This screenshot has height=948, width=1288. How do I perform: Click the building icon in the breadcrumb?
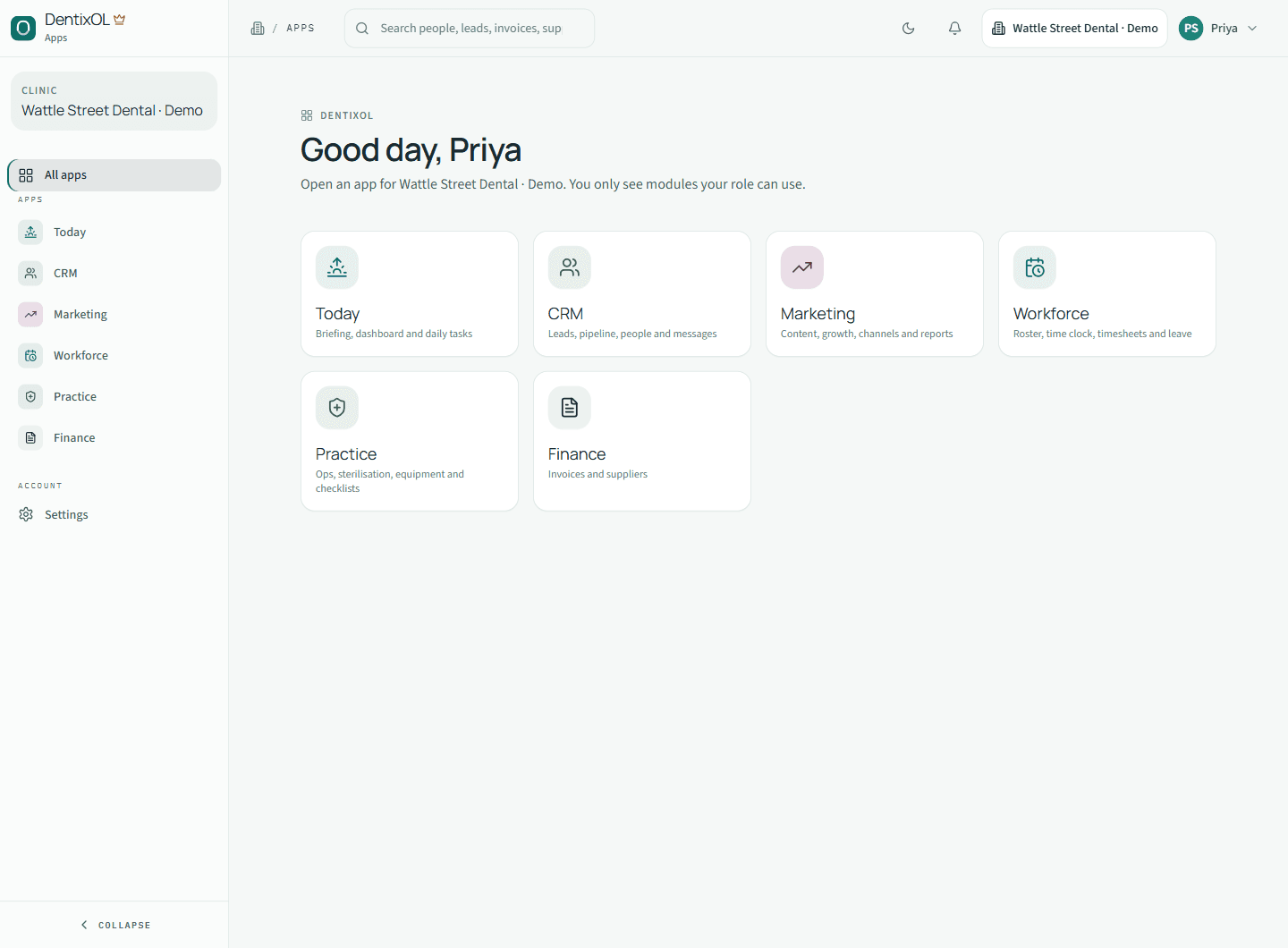[258, 29]
